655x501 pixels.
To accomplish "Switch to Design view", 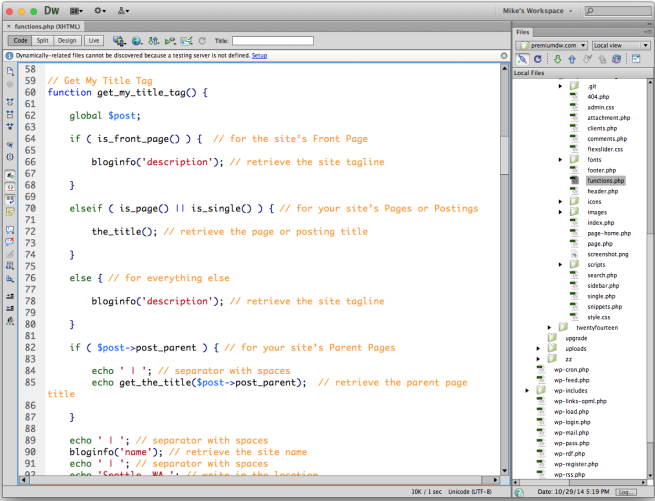I will click(67, 41).
